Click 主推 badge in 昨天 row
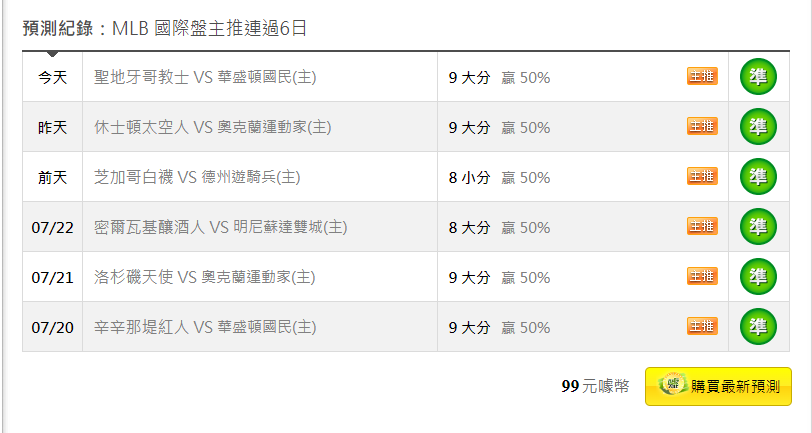 pyautogui.click(x=702, y=126)
